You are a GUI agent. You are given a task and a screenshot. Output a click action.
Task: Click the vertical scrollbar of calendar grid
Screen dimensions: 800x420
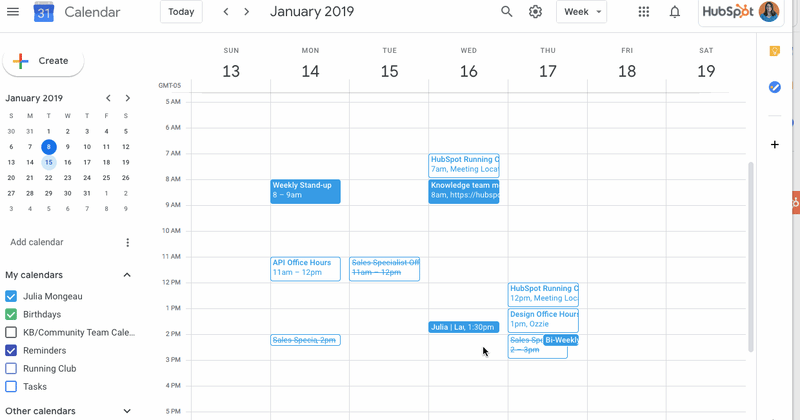coord(751,257)
